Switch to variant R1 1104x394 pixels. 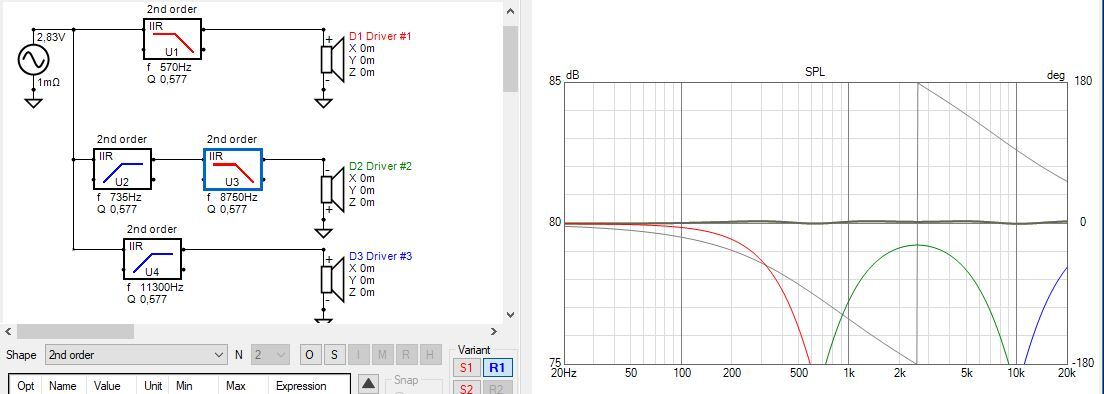497,367
